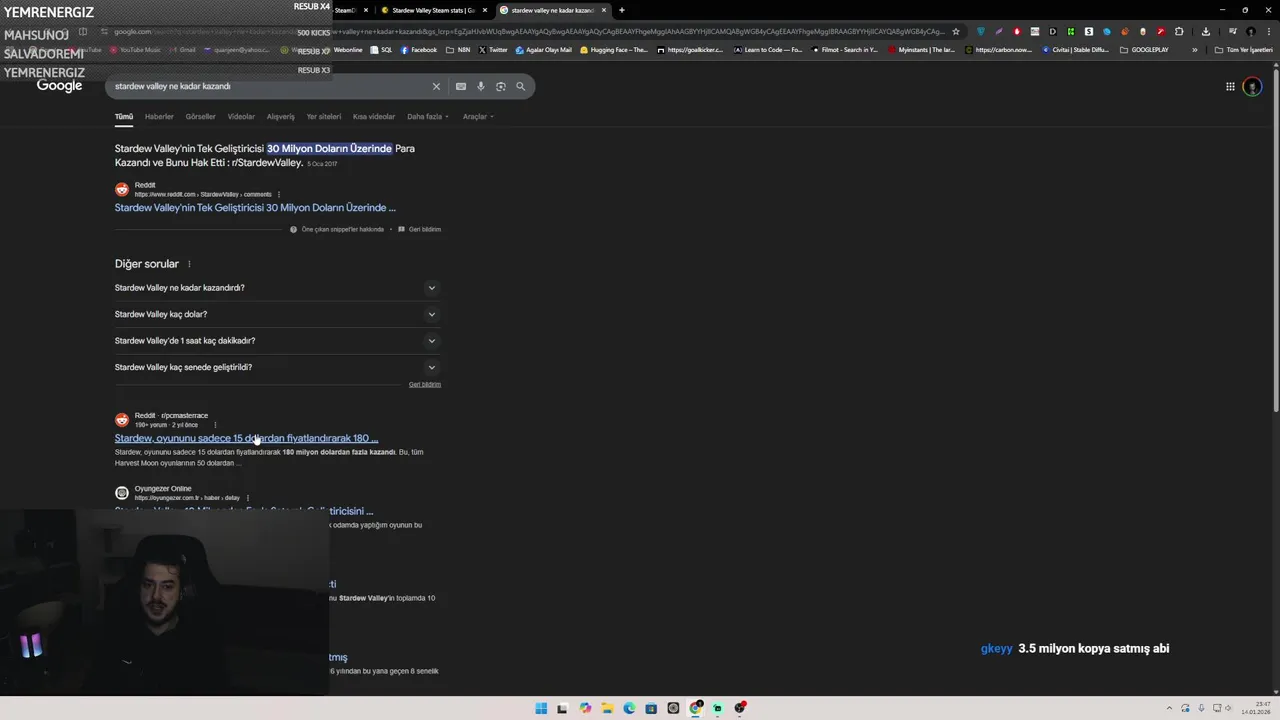1280x720 pixels.
Task: Open Reddit result "Stardew Valley'nin Tek Geliştiricisi 30 Milyon..."
Action: coord(255,208)
